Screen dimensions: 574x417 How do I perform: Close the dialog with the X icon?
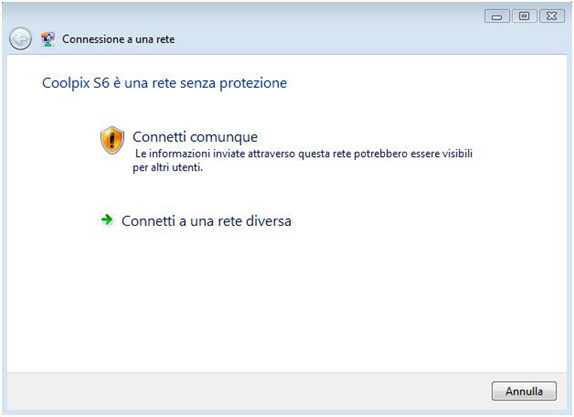point(552,16)
